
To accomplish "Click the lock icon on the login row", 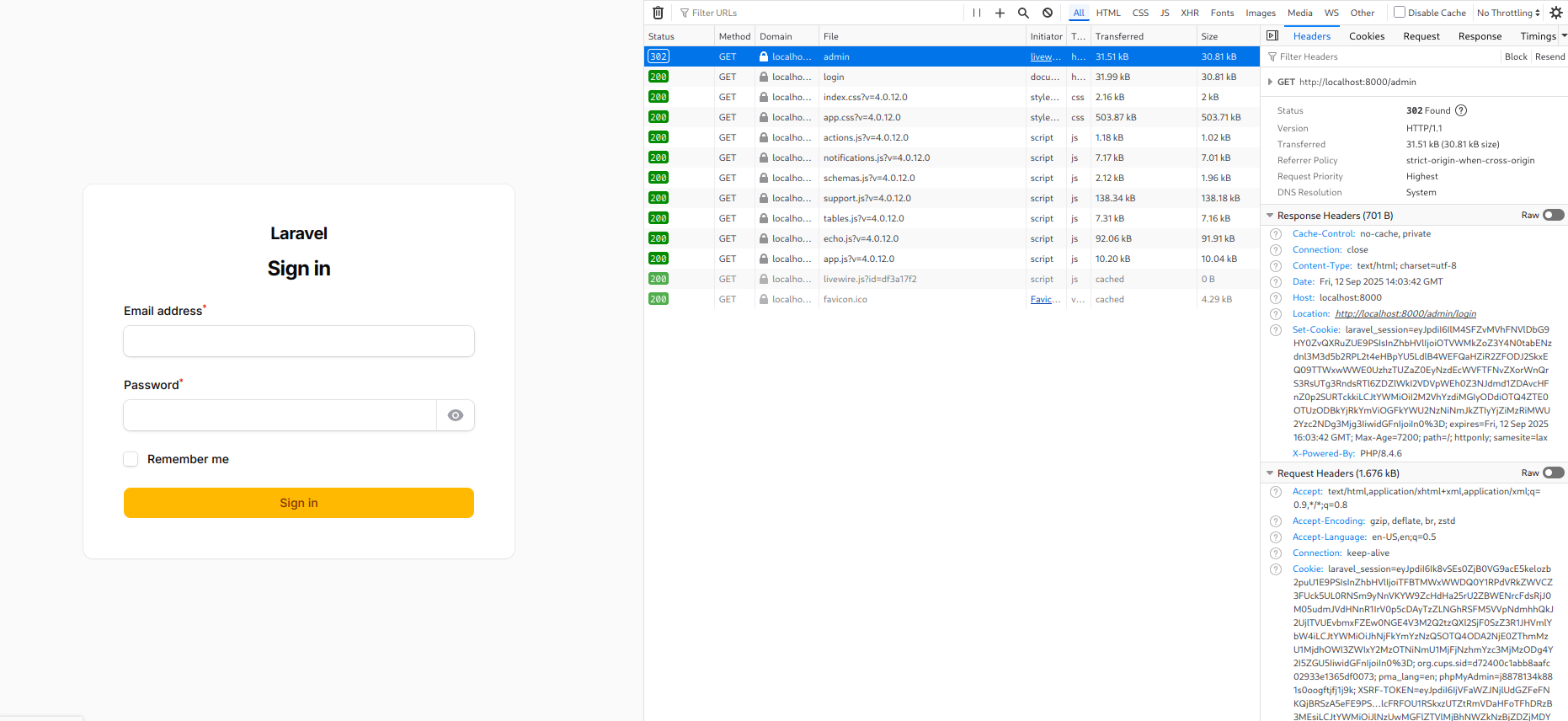I will (x=764, y=77).
